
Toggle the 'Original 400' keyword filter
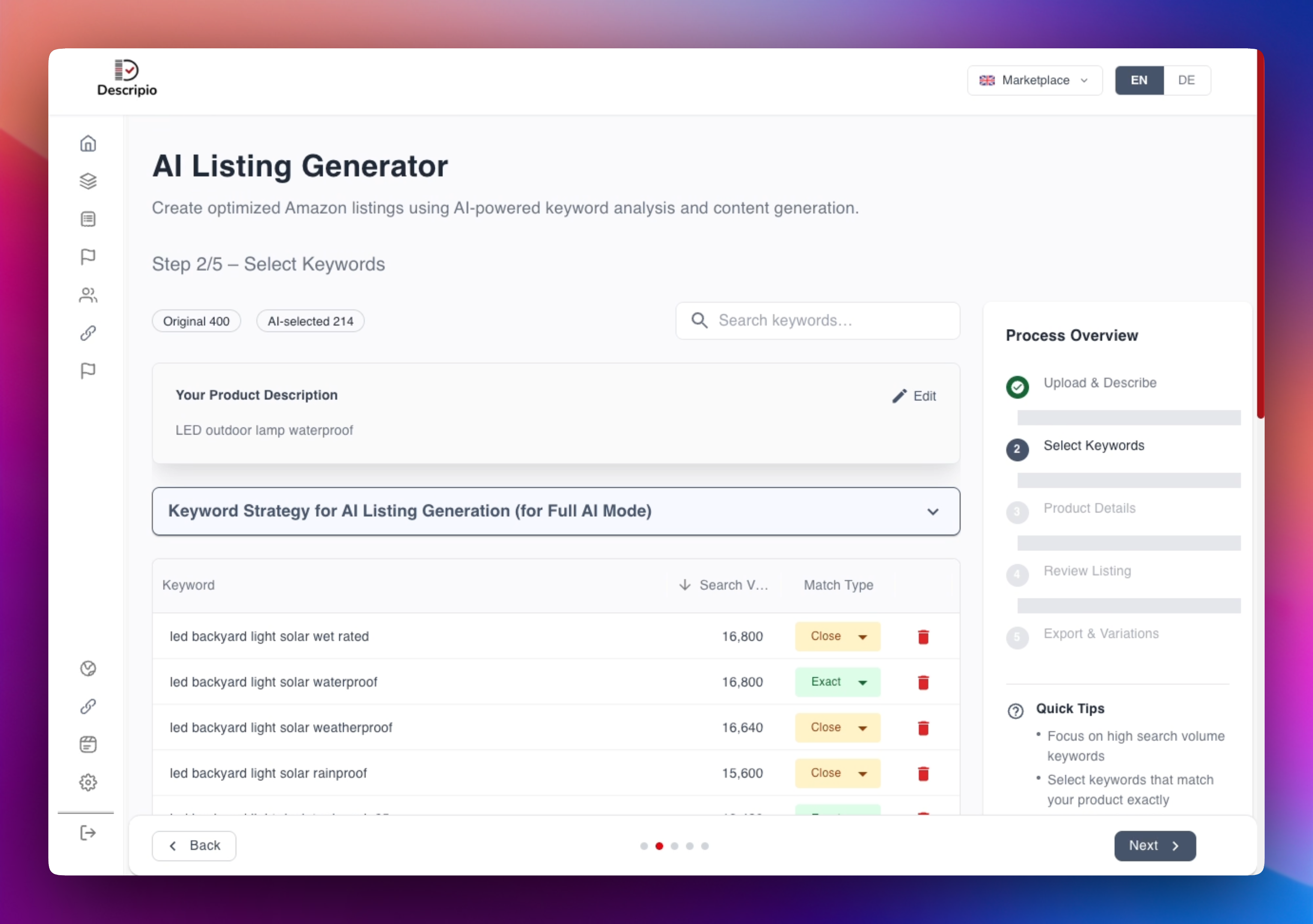pos(196,321)
